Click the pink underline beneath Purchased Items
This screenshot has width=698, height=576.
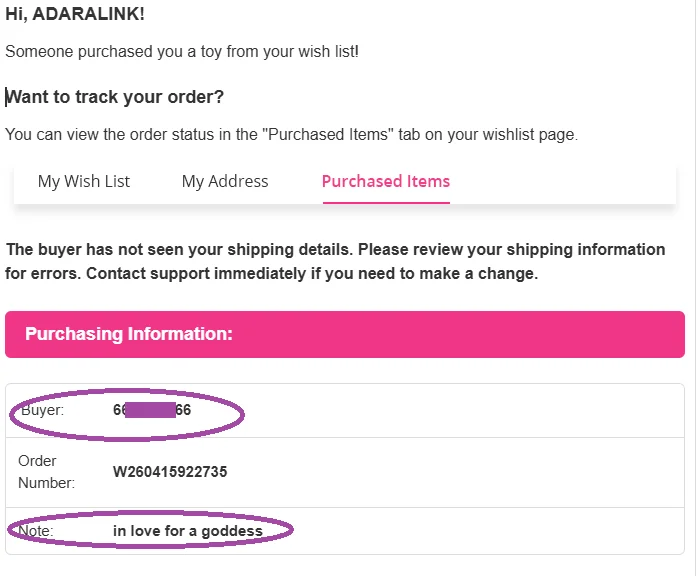pyautogui.click(x=385, y=202)
